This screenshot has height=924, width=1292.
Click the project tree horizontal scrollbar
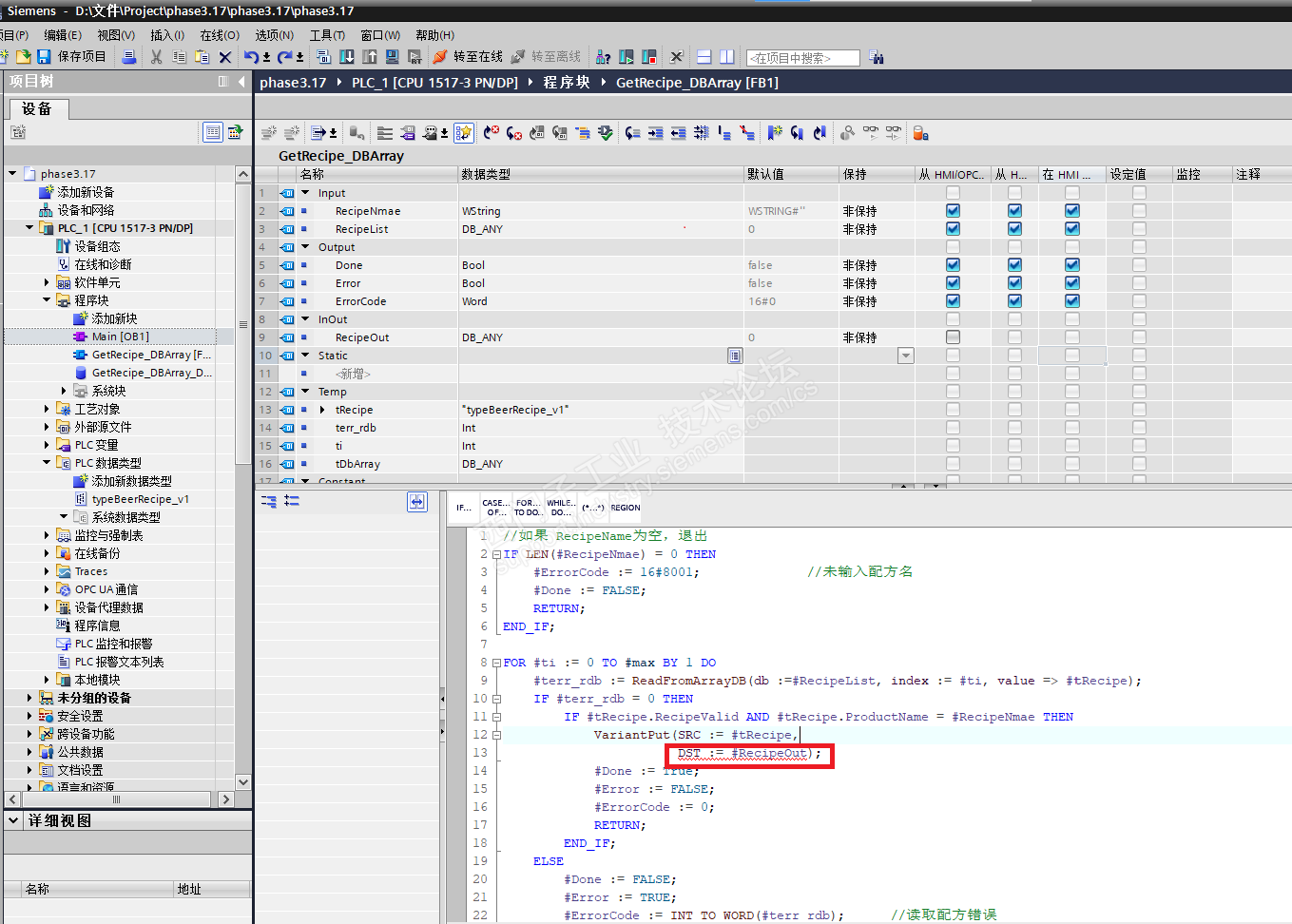(116, 799)
